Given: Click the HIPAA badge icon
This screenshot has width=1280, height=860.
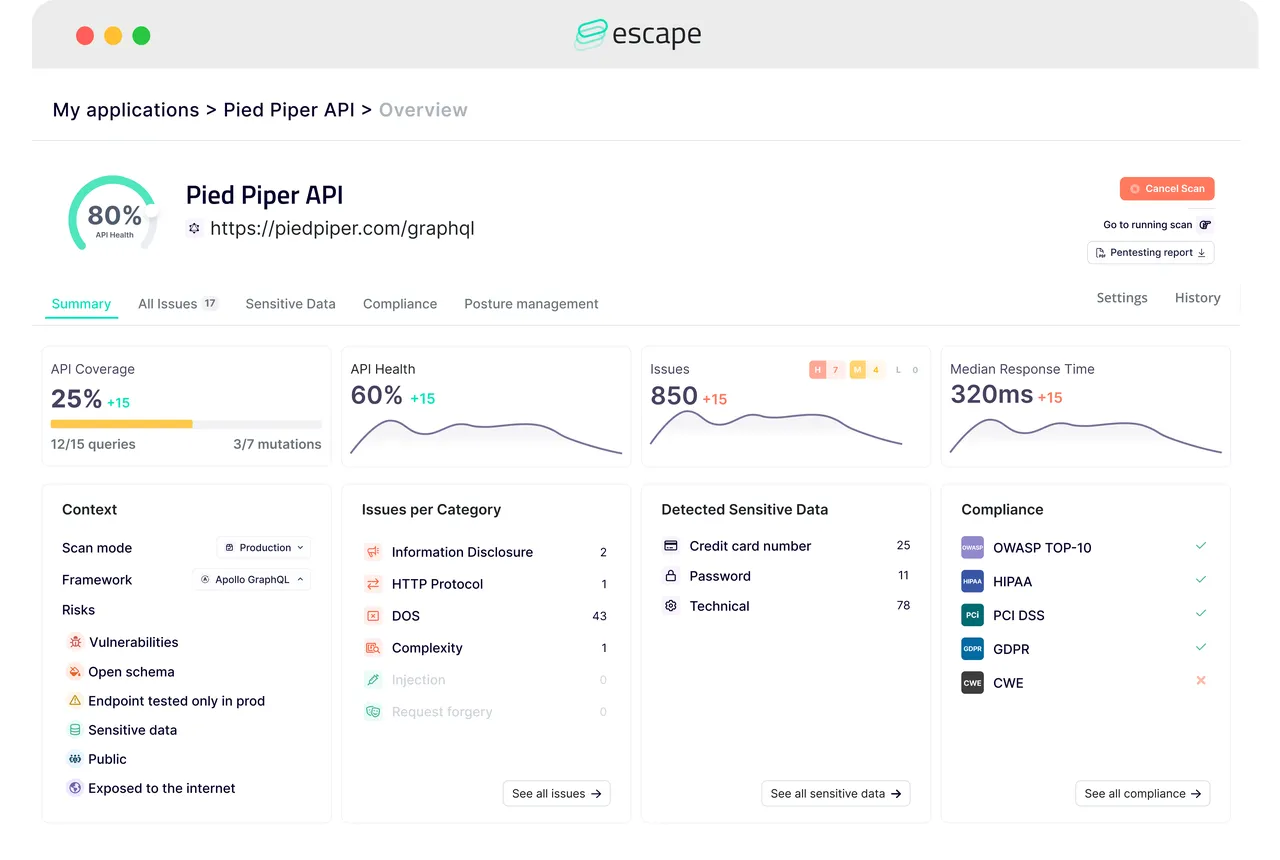Looking at the screenshot, I should [x=972, y=581].
